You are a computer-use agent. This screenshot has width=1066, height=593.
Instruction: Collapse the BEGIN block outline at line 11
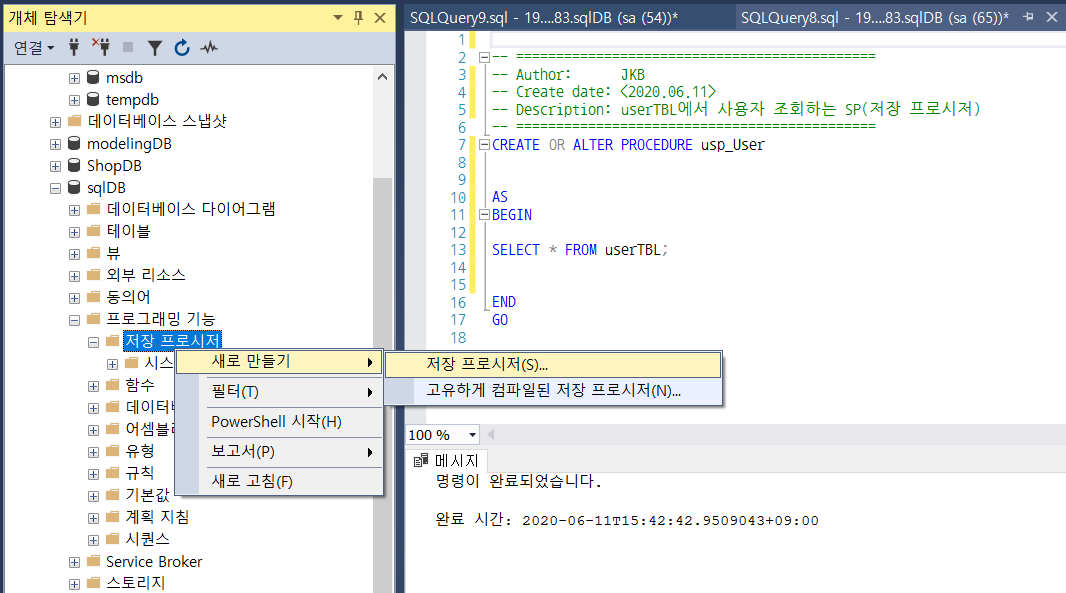(x=484, y=214)
